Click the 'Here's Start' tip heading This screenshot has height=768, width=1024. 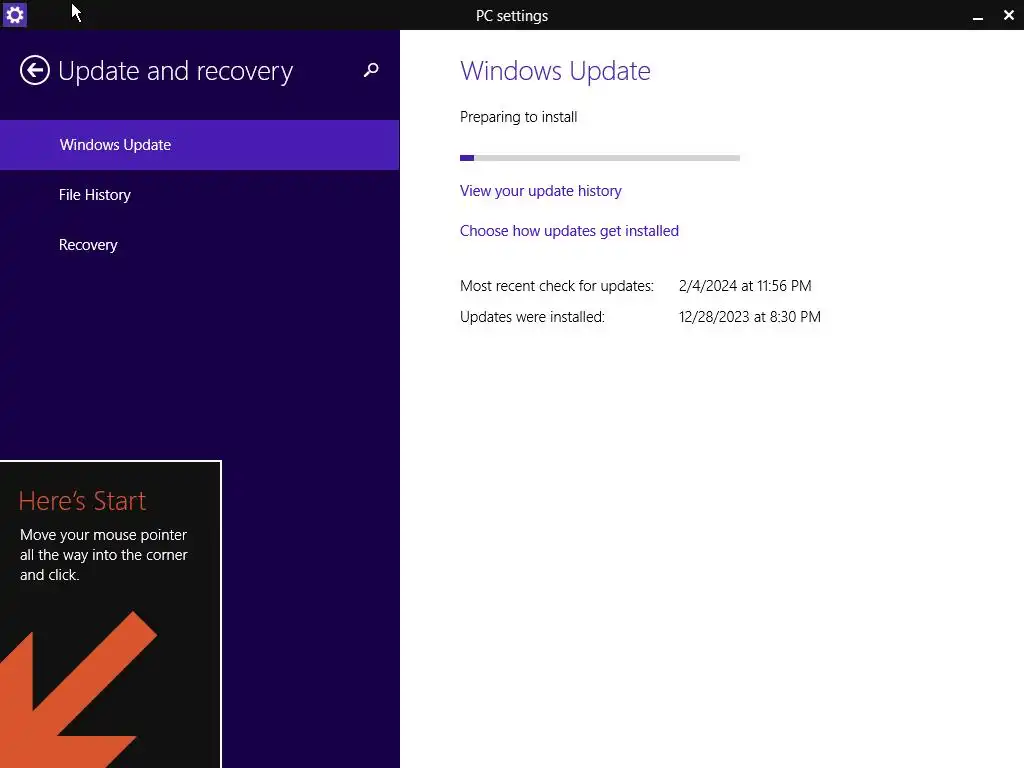click(82, 501)
